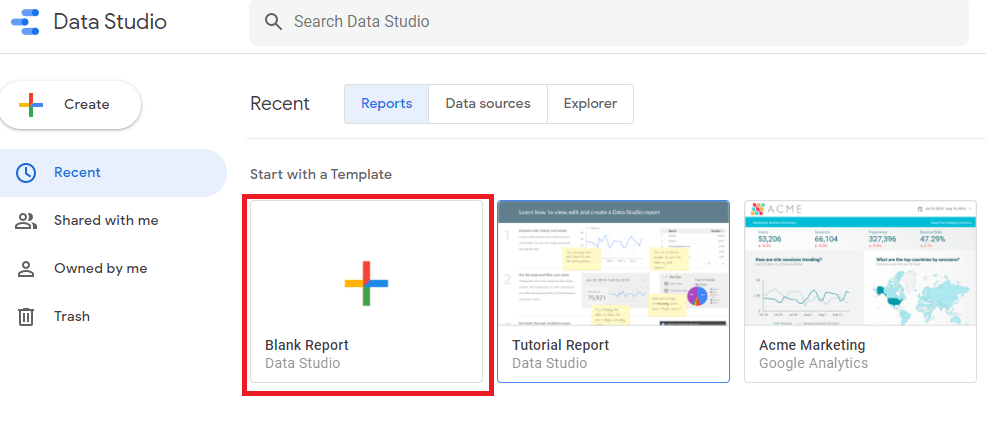Switch to the Data sources tab
This screenshot has width=986, height=428.
[x=488, y=104]
